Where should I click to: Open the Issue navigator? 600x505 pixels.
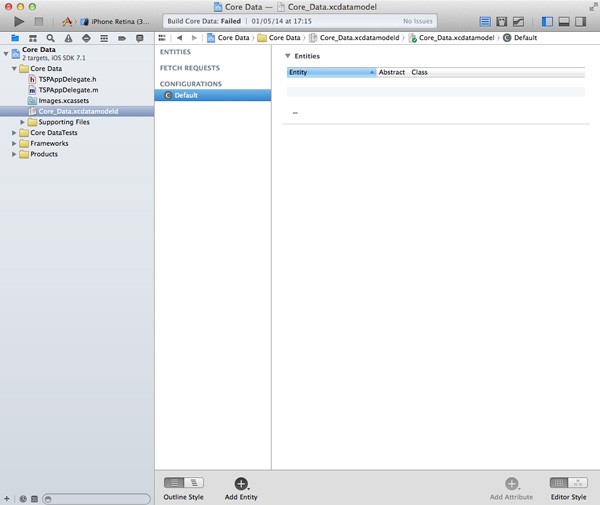point(68,38)
